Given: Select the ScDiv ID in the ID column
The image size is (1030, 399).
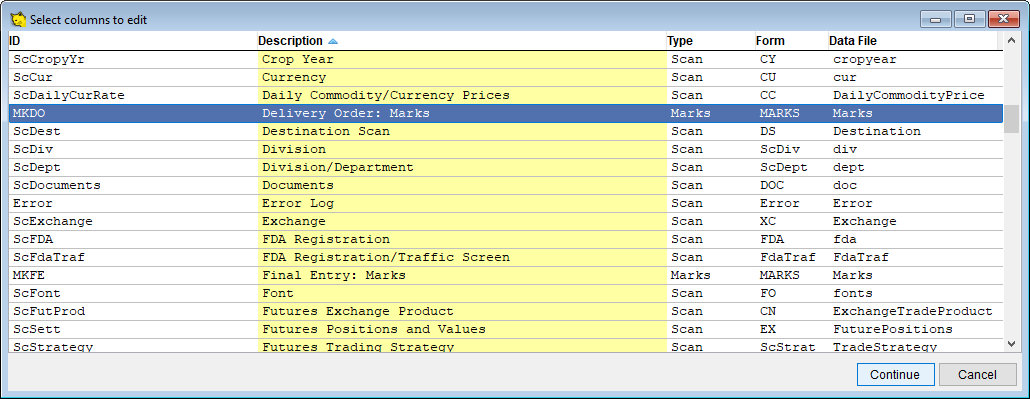Looking at the screenshot, I should click(x=133, y=149).
